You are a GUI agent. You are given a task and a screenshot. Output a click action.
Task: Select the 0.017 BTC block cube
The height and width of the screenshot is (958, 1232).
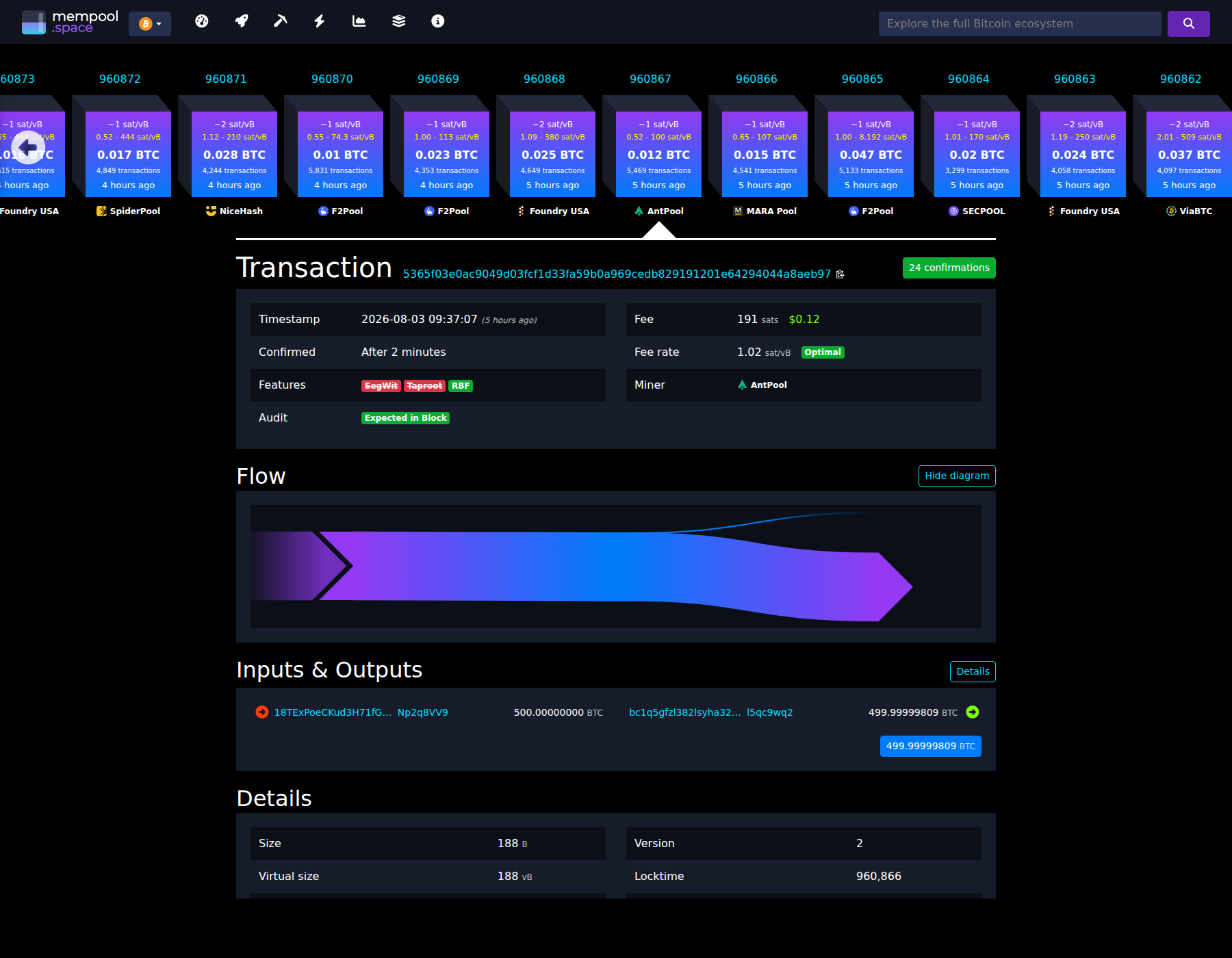tap(128, 154)
